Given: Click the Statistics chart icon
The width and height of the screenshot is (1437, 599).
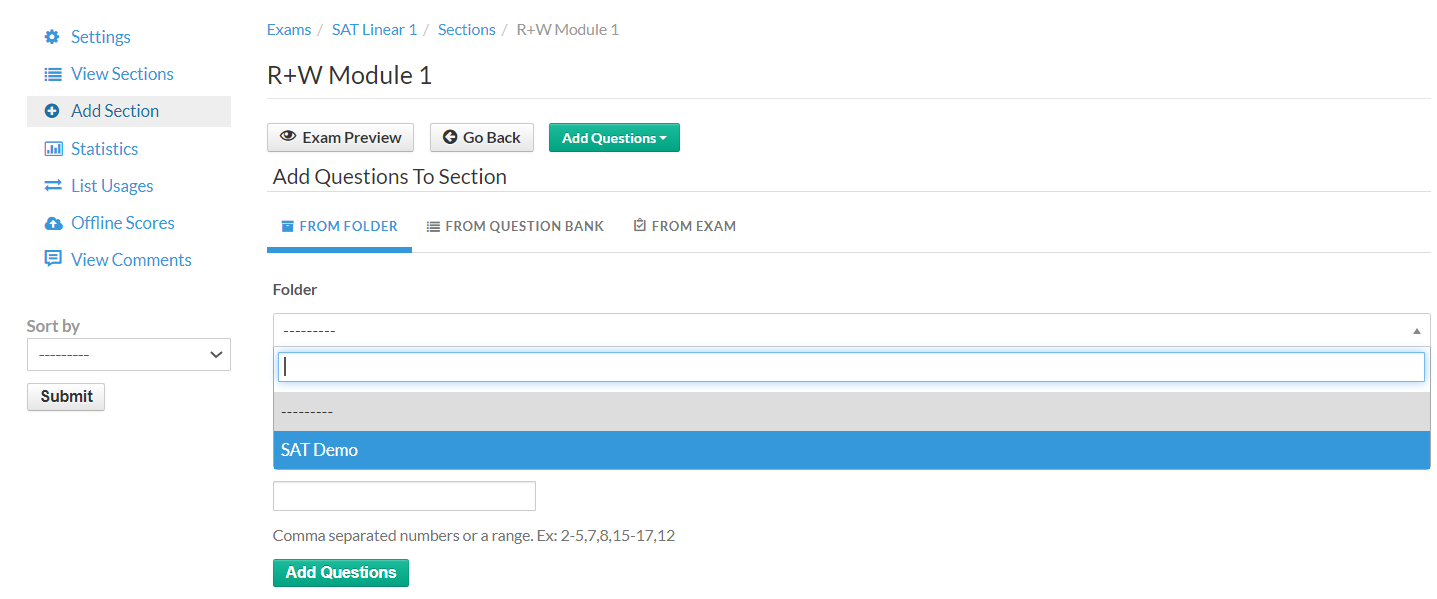Looking at the screenshot, I should pos(53,149).
